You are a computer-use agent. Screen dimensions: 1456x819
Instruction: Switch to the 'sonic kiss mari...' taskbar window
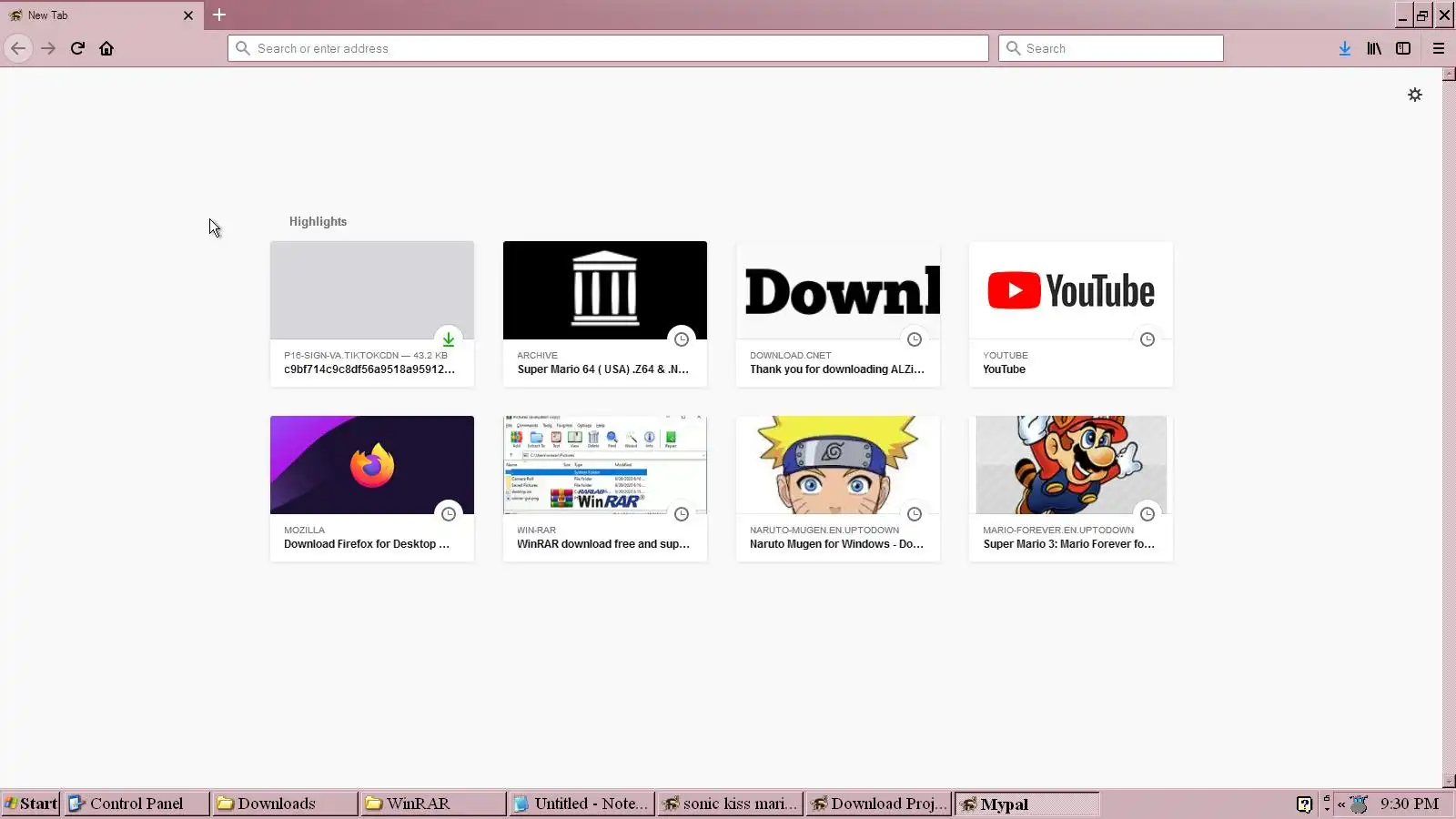(x=730, y=804)
